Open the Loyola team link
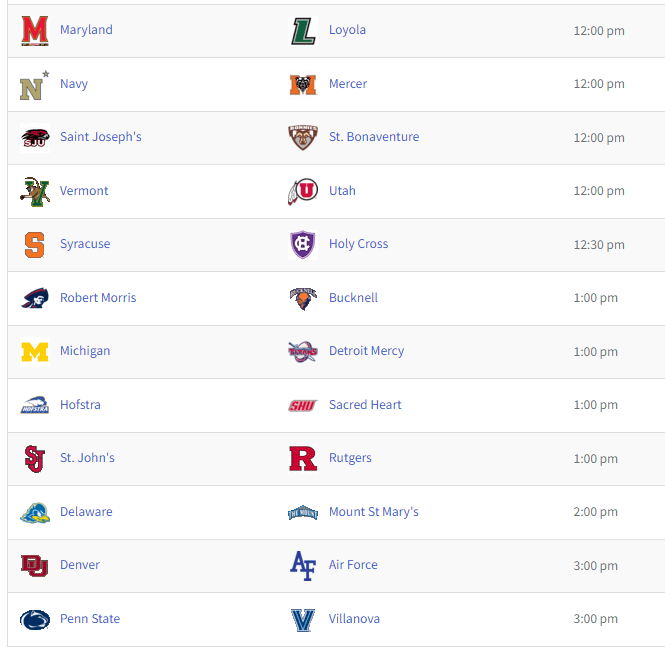The width and height of the screenshot is (665, 650). pos(347,30)
